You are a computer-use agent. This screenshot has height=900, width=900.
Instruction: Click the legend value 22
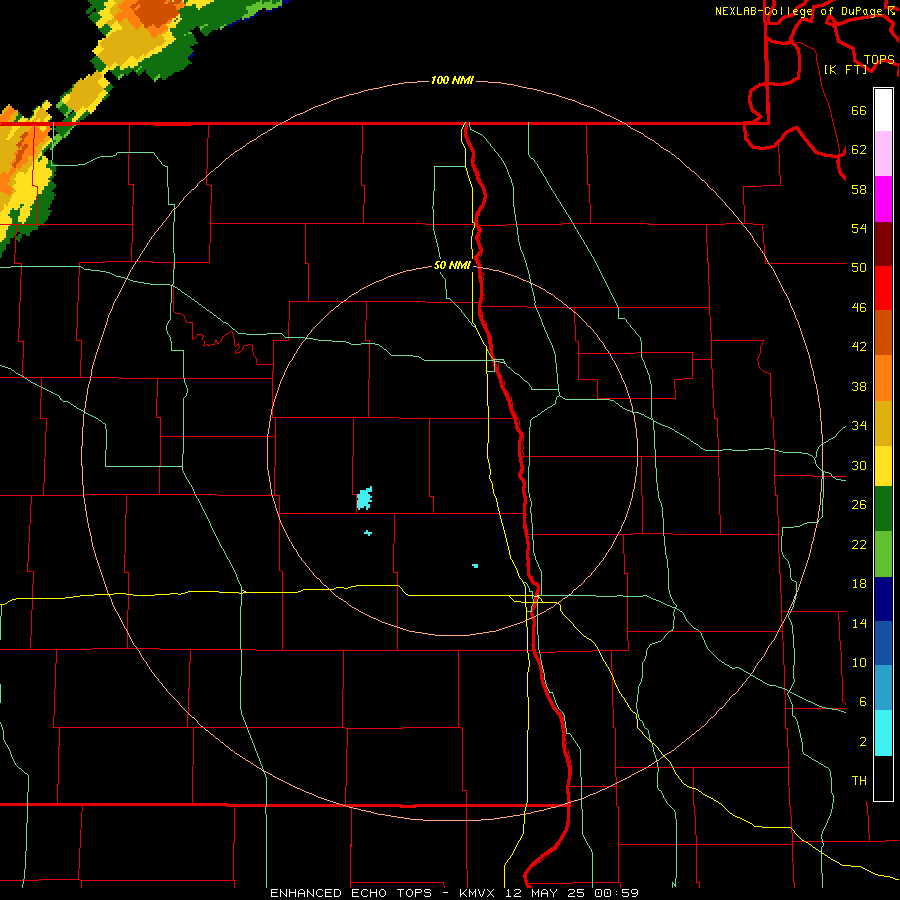[859, 545]
